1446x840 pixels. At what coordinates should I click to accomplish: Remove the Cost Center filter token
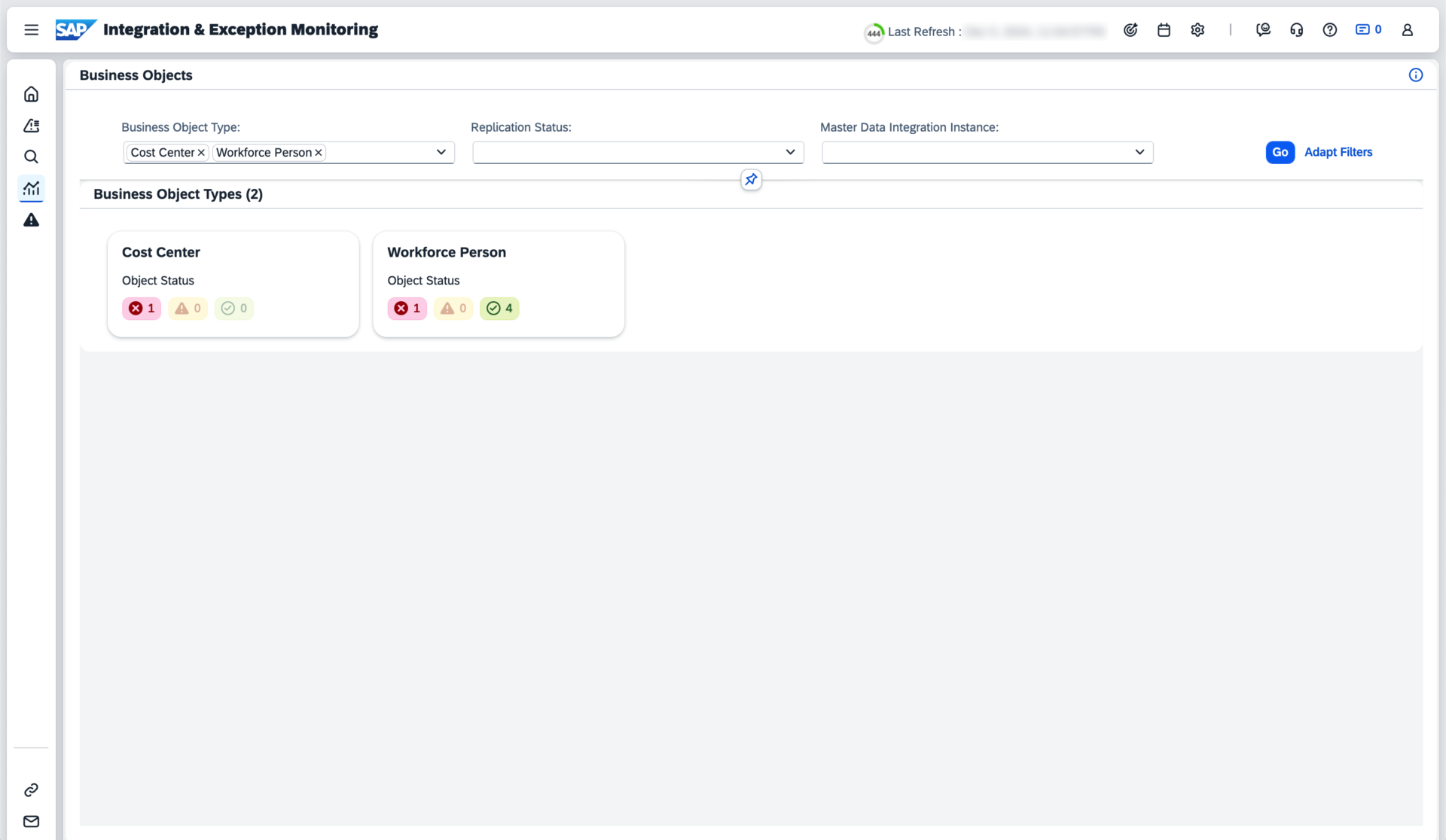(x=201, y=153)
